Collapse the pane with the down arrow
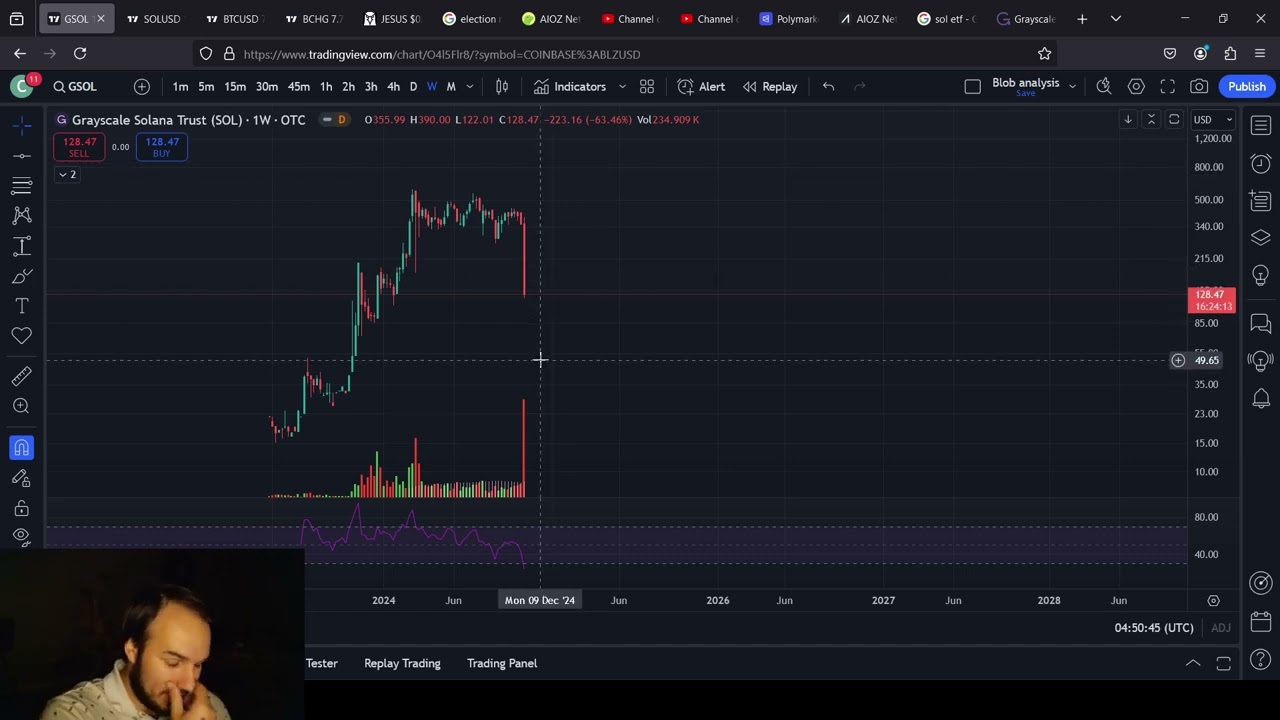 click(x=1128, y=120)
